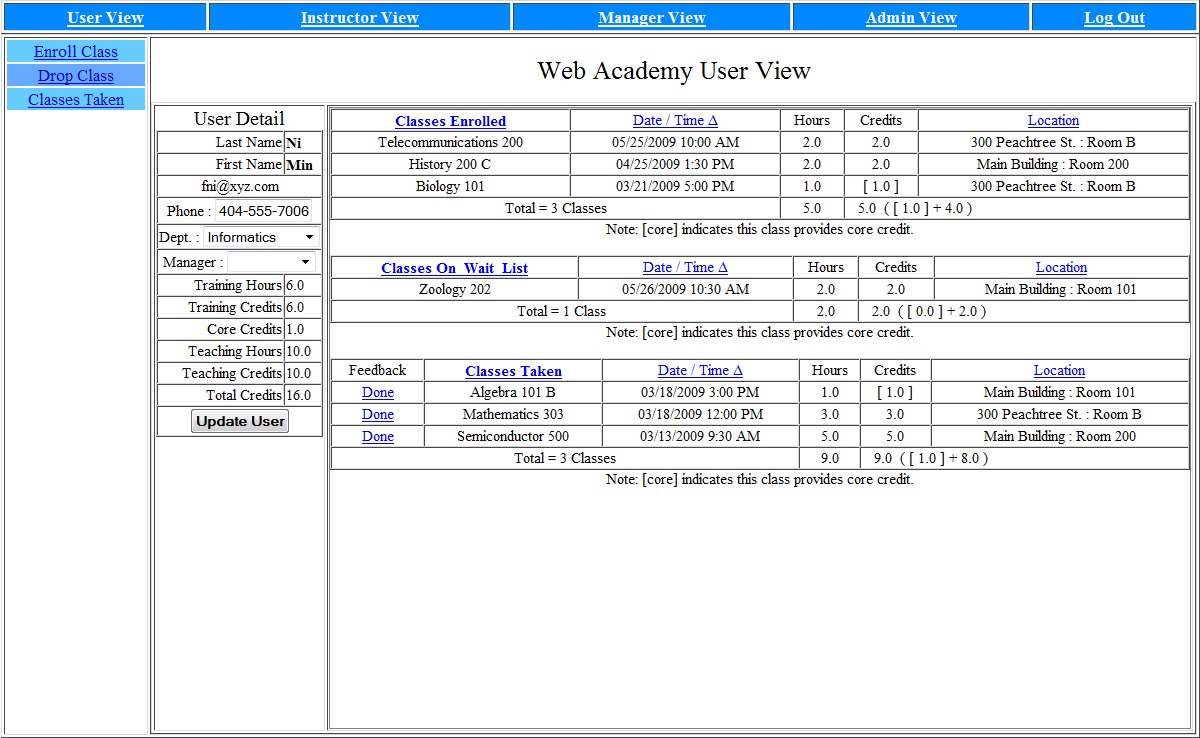This screenshot has width=1200, height=738.
Task: Expand the Manager dropdown
Action: tap(271, 262)
